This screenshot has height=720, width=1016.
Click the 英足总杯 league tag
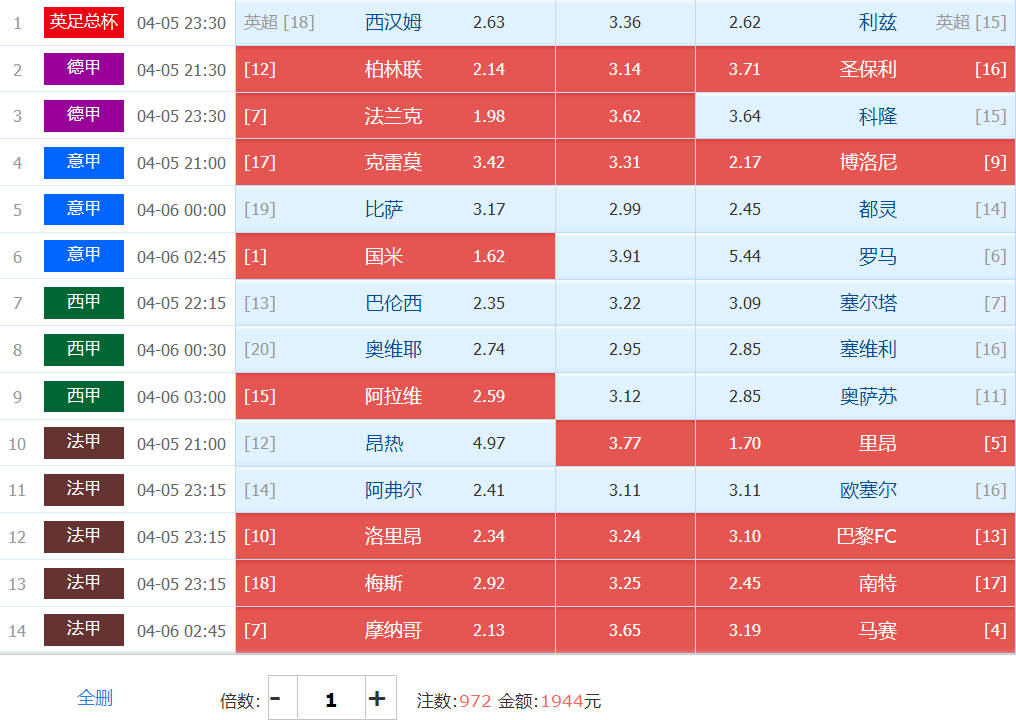pos(84,22)
